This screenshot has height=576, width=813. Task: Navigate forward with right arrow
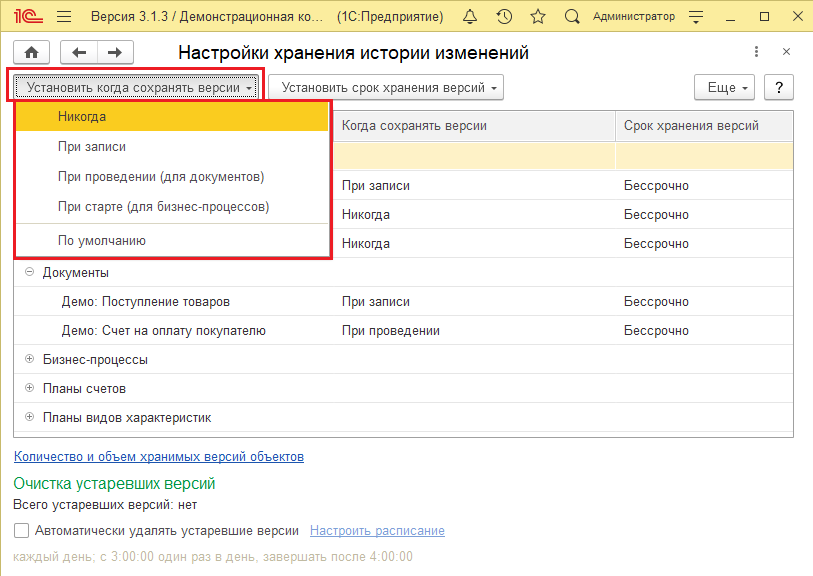(115, 52)
